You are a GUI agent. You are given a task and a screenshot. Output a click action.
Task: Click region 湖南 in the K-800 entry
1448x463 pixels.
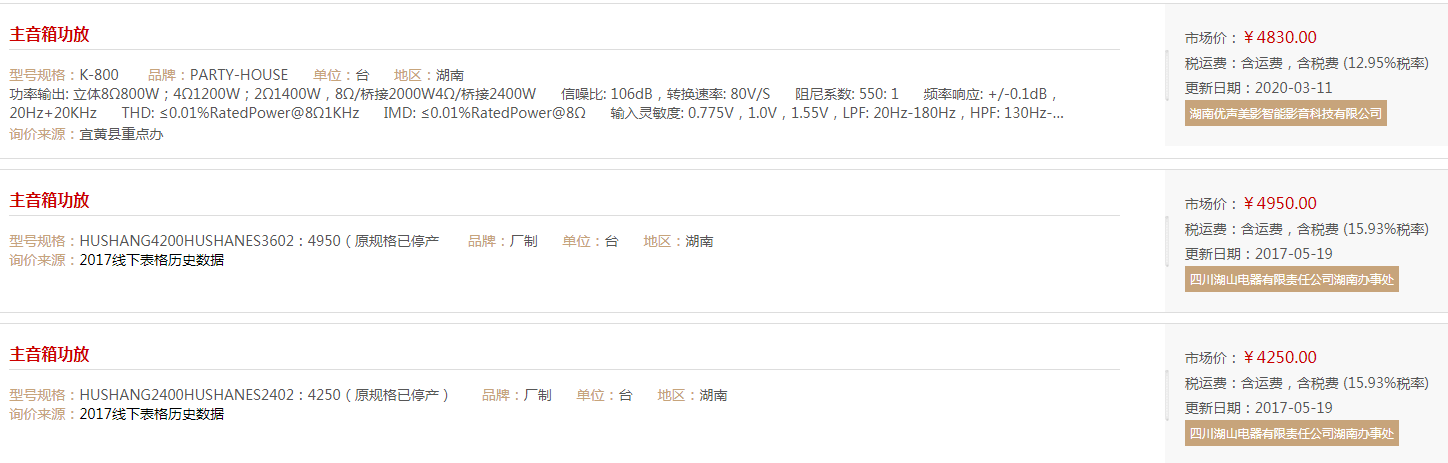(450, 75)
